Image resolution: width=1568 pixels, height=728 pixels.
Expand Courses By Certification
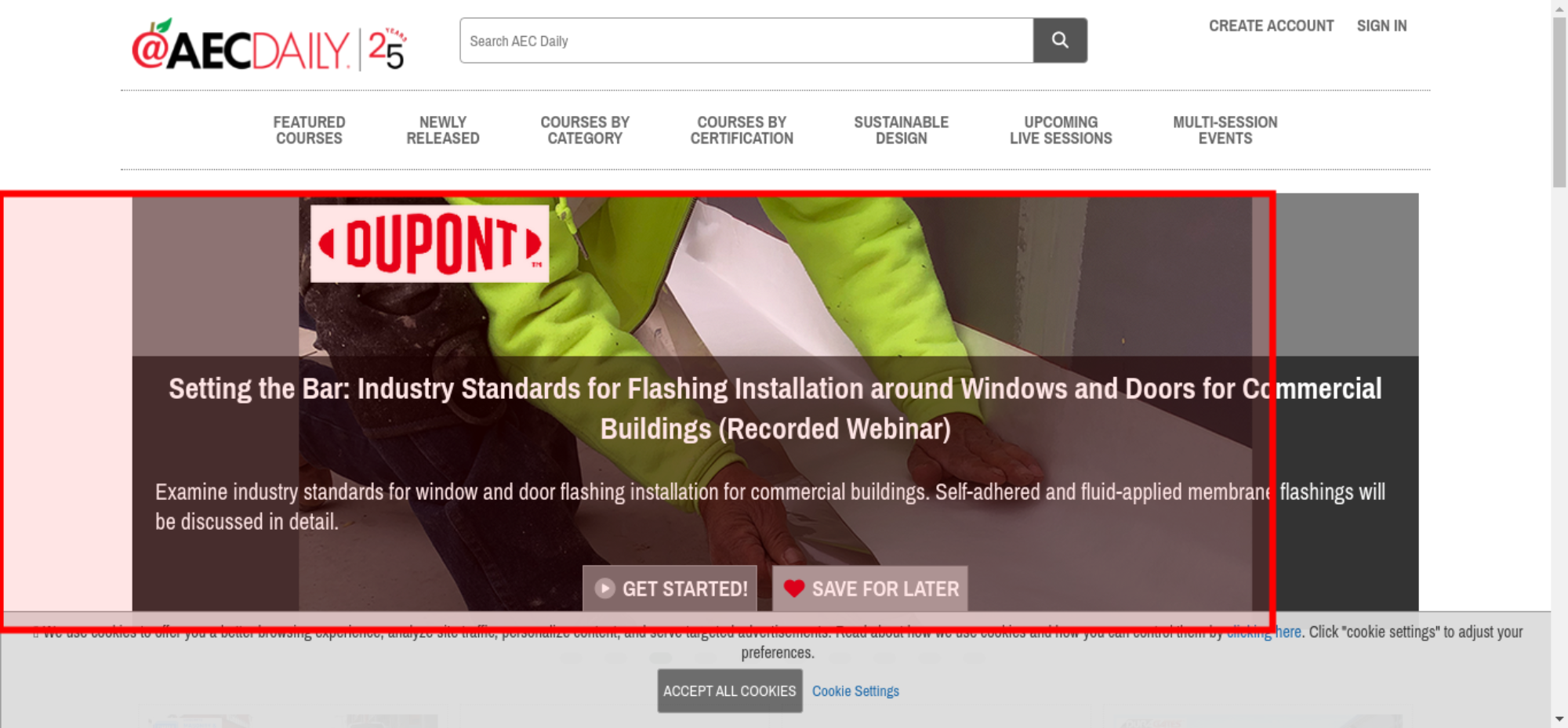[742, 130]
